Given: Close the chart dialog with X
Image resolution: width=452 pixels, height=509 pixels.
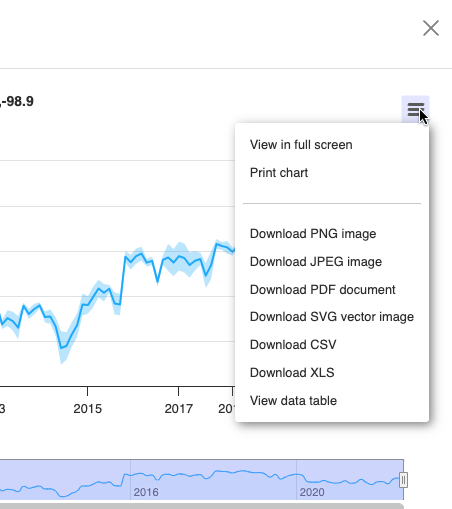Looking at the screenshot, I should tap(431, 28).
